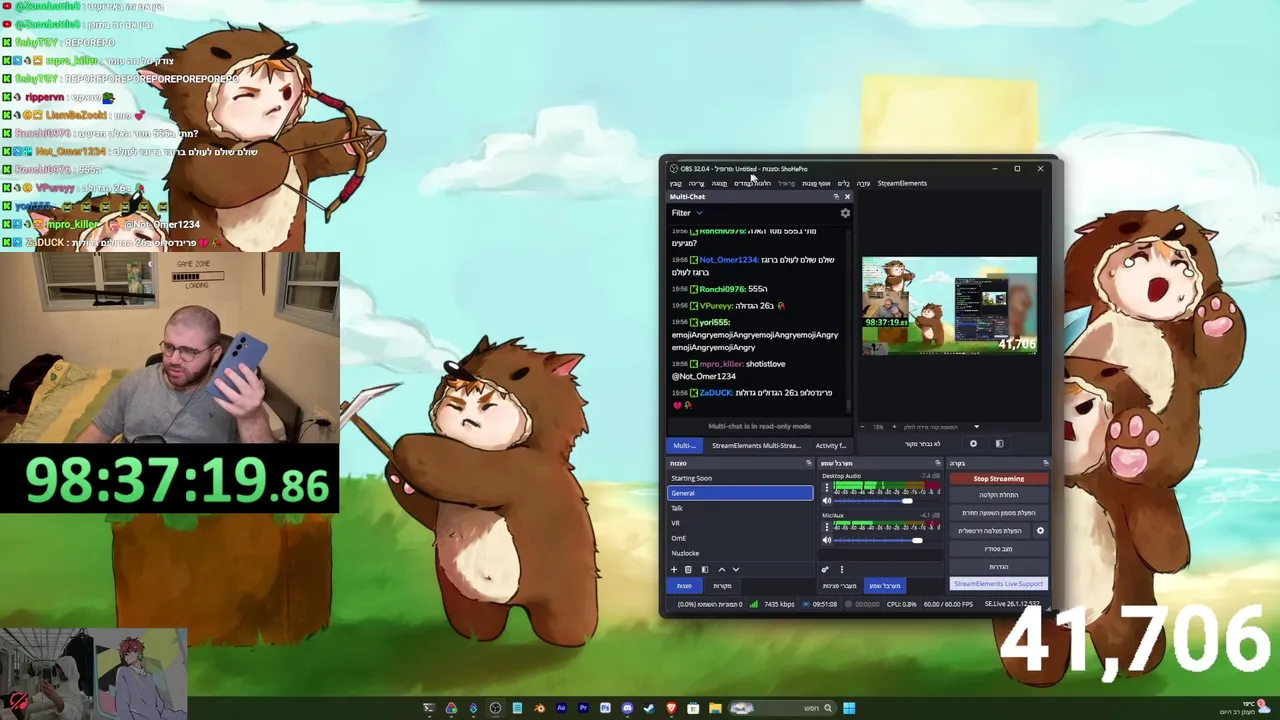Open StreamElements Live Support link
The height and width of the screenshot is (720, 1280).
coord(999,584)
